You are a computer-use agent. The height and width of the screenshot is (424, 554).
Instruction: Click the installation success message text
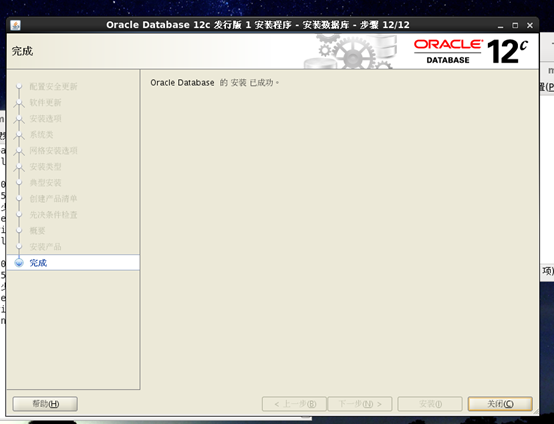click(x=214, y=83)
